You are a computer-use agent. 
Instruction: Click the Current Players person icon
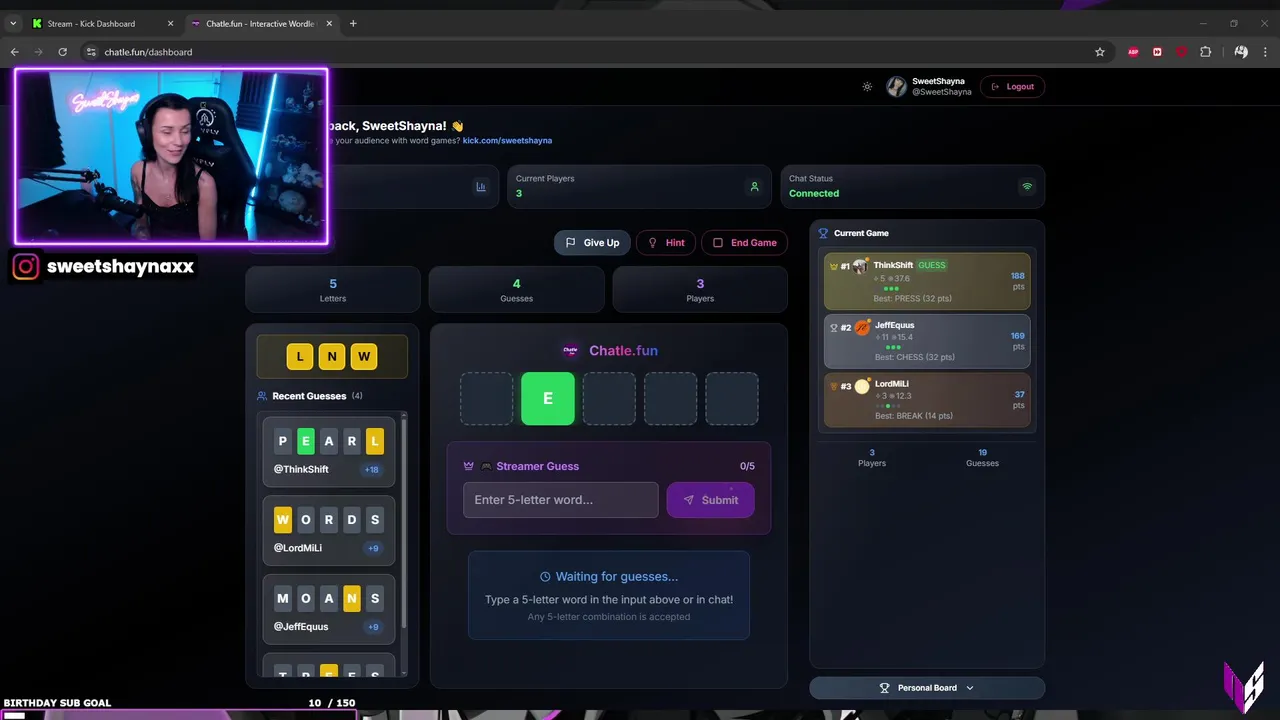click(x=754, y=187)
